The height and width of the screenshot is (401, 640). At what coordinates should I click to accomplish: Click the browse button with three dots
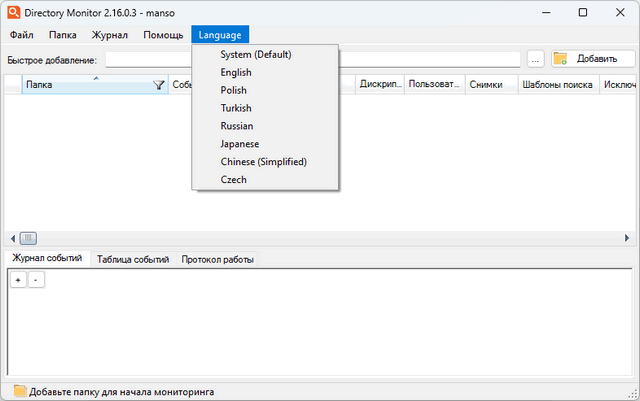535,59
